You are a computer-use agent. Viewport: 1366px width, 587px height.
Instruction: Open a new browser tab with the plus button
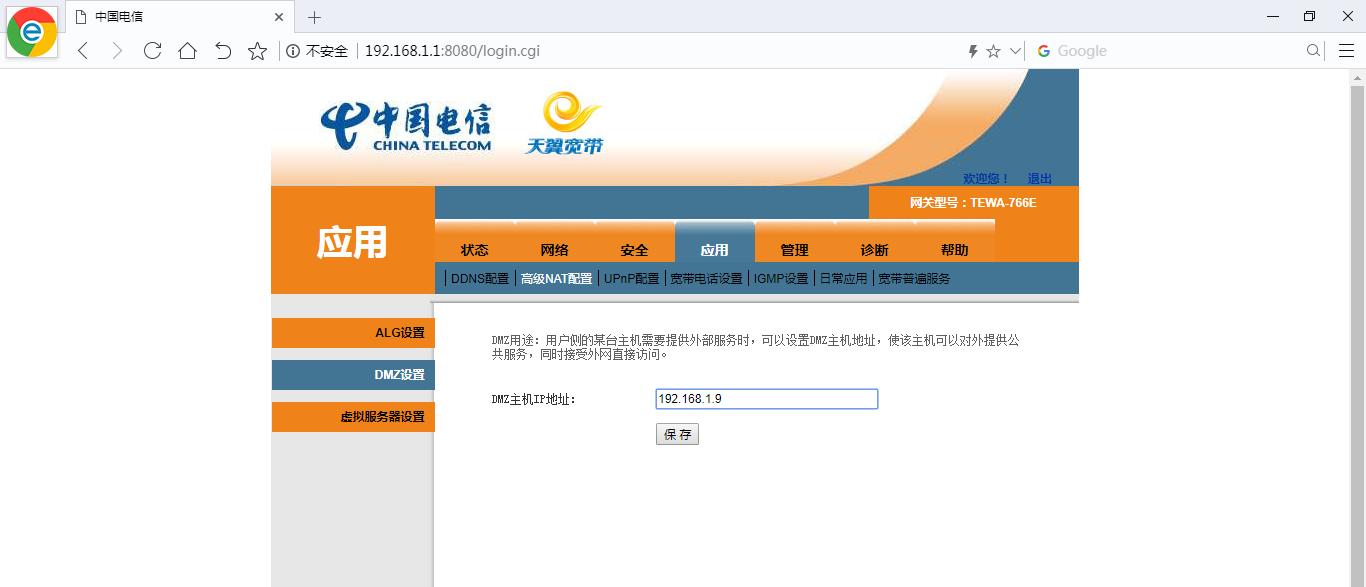pyautogui.click(x=314, y=17)
